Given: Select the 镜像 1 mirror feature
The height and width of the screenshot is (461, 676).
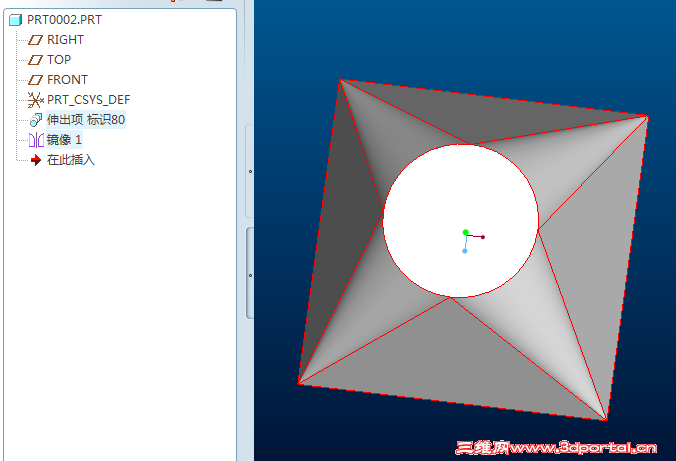Looking at the screenshot, I should point(64,140).
